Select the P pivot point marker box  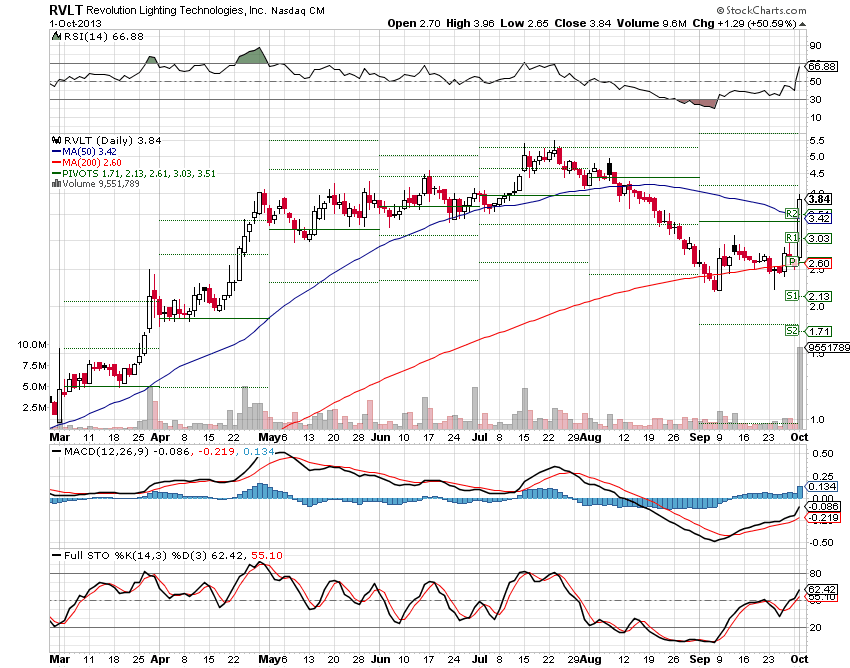point(792,262)
